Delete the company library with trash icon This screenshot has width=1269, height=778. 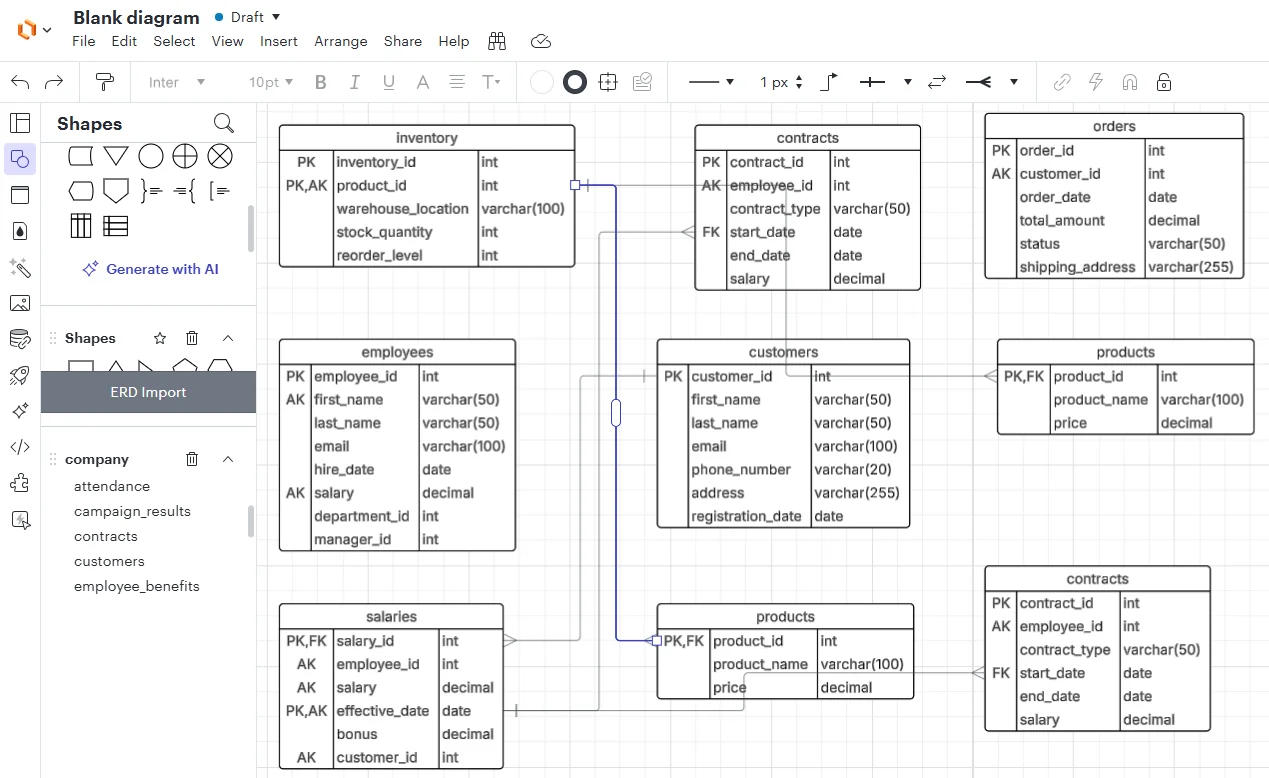[x=192, y=459]
